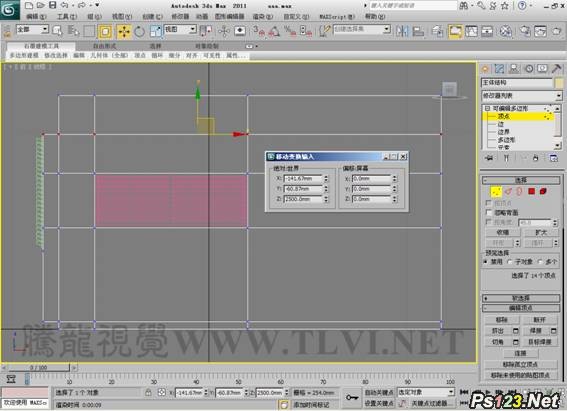Select the 禁用 preview selection radio button

click(x=486, y=262)
